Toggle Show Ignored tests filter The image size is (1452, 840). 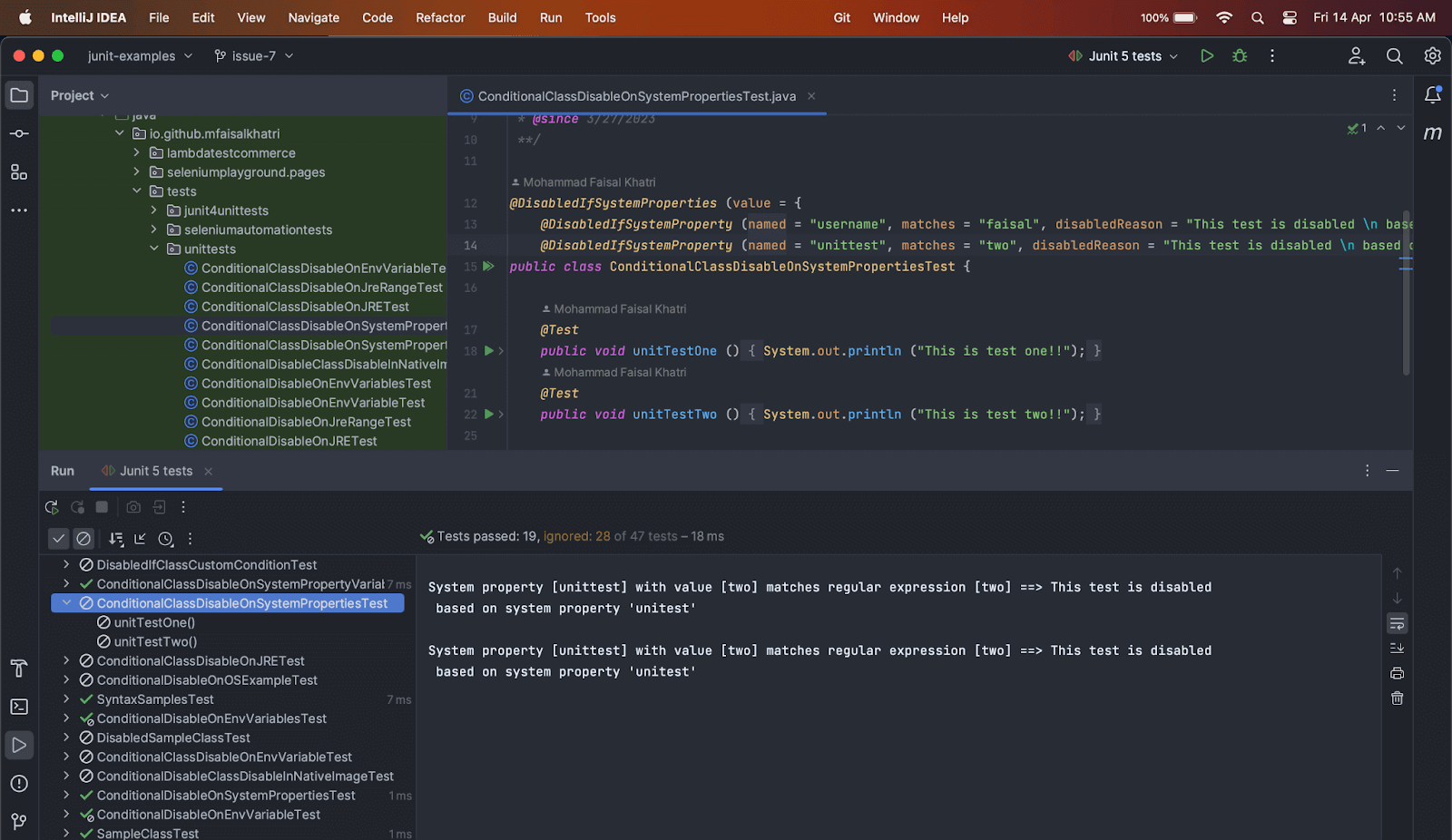tap(83, 538)
